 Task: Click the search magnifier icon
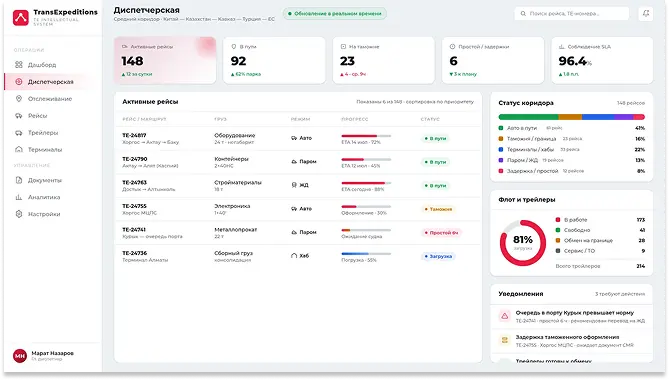[x=523, y=14]
